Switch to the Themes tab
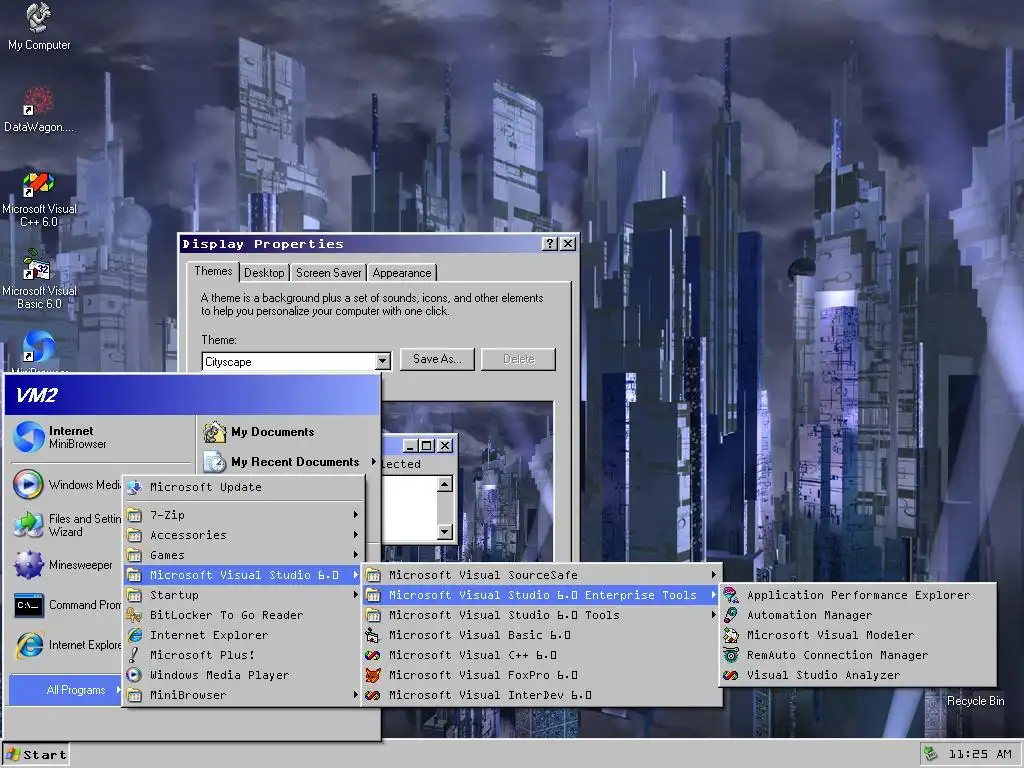Image resolution: width=1024 pixels, height=768 pixels. coord(213,271)
